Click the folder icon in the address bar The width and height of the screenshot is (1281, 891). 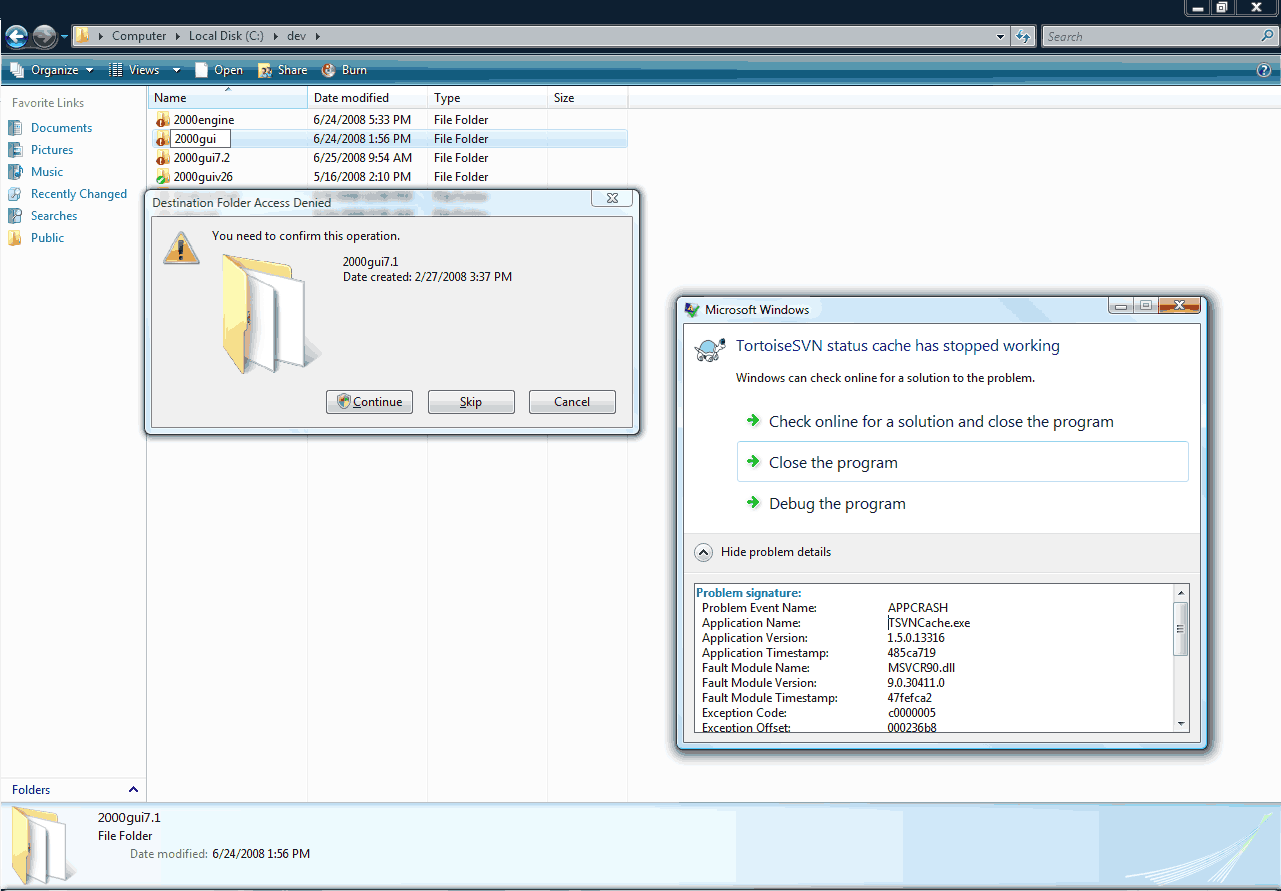pyautogui.click(x=83, y=36)
